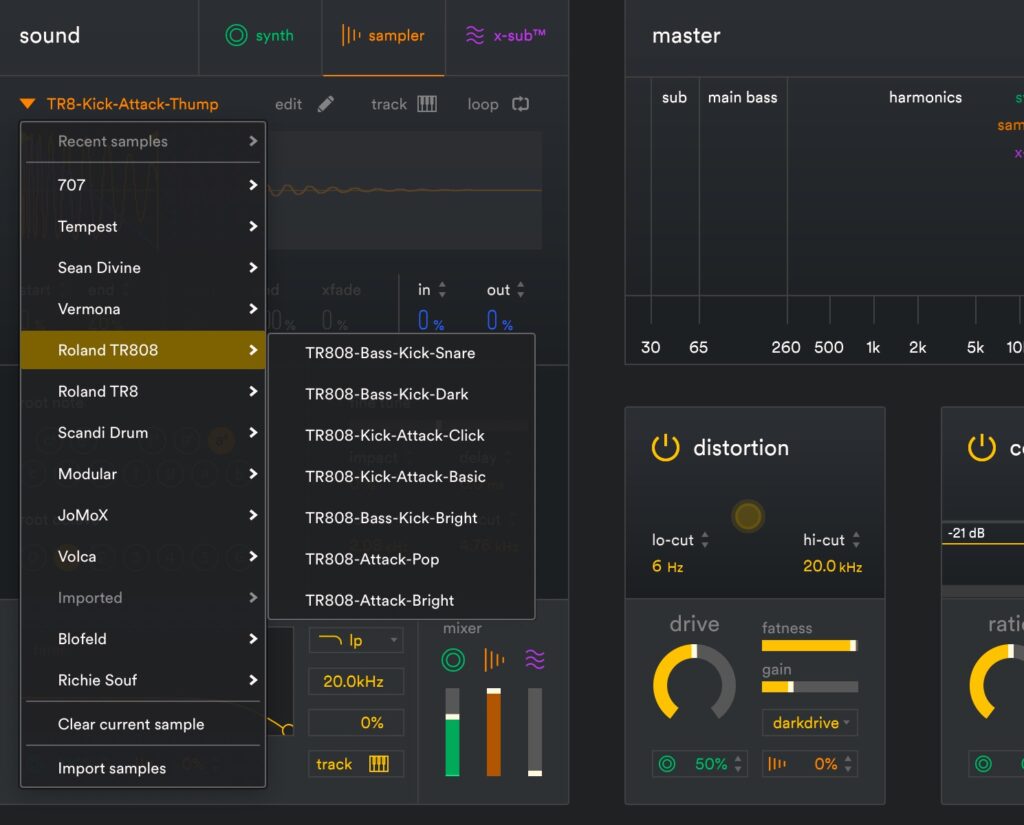
Task: Click the track keyboard icon near edit
Action: [x=427, y=104]
